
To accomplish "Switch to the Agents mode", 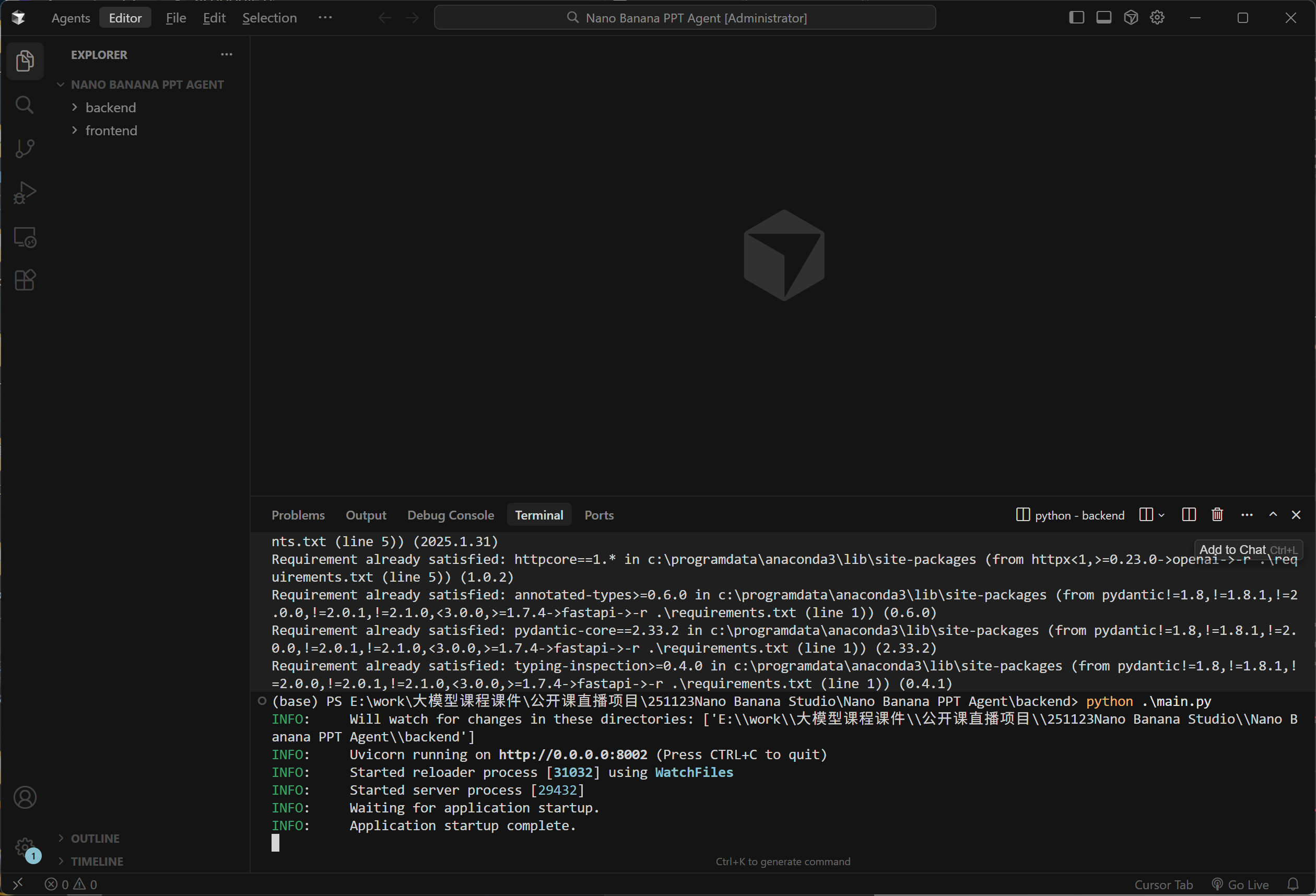I will point(71,18).
